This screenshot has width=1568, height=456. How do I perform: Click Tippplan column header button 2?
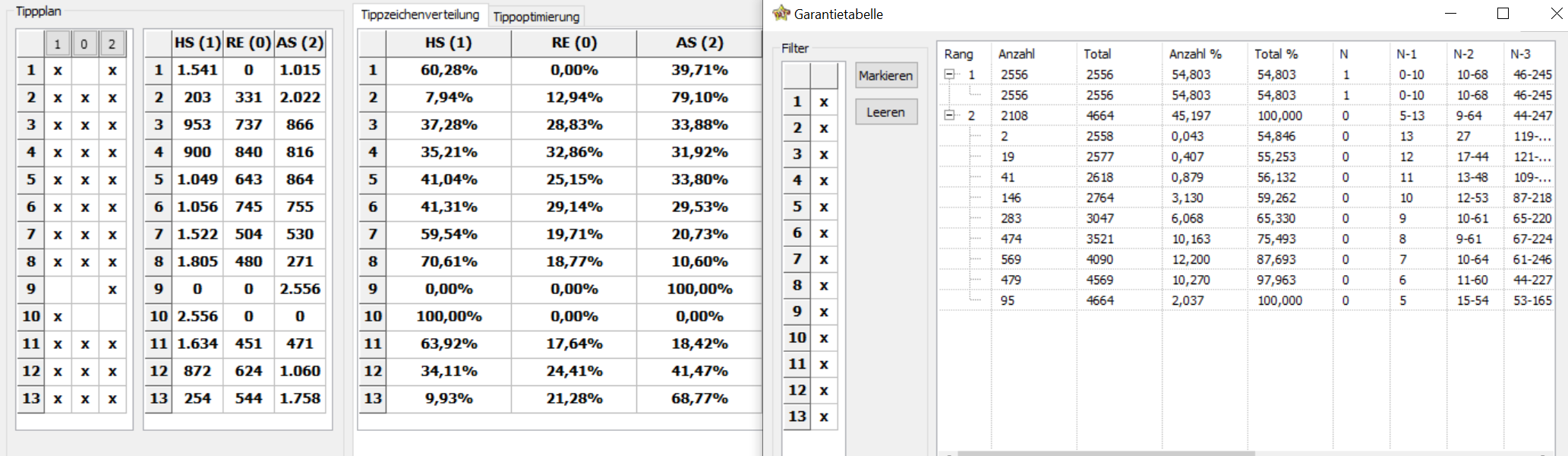click(112, 44)
